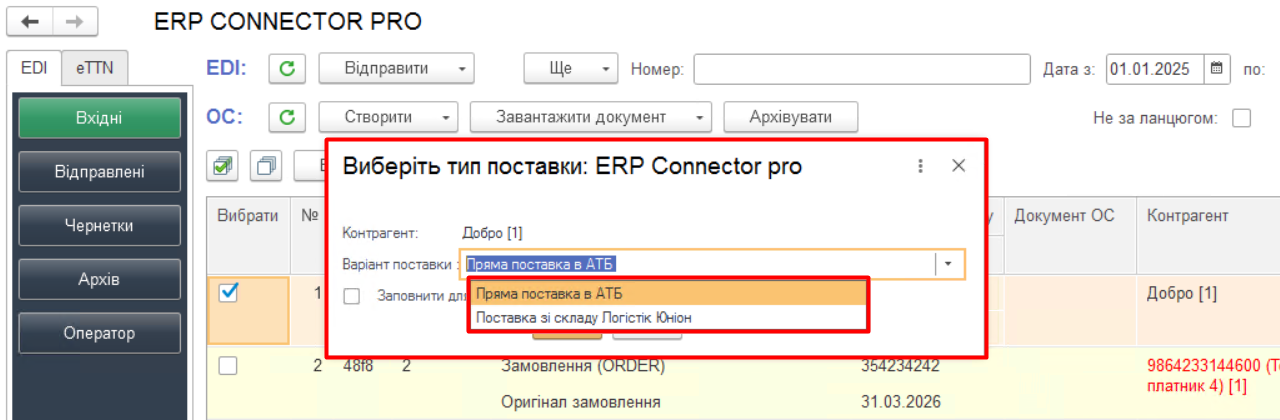Click into the 'Номер' search field
The height and width of the screenshot is (420, 1280).
pos(861,69)
